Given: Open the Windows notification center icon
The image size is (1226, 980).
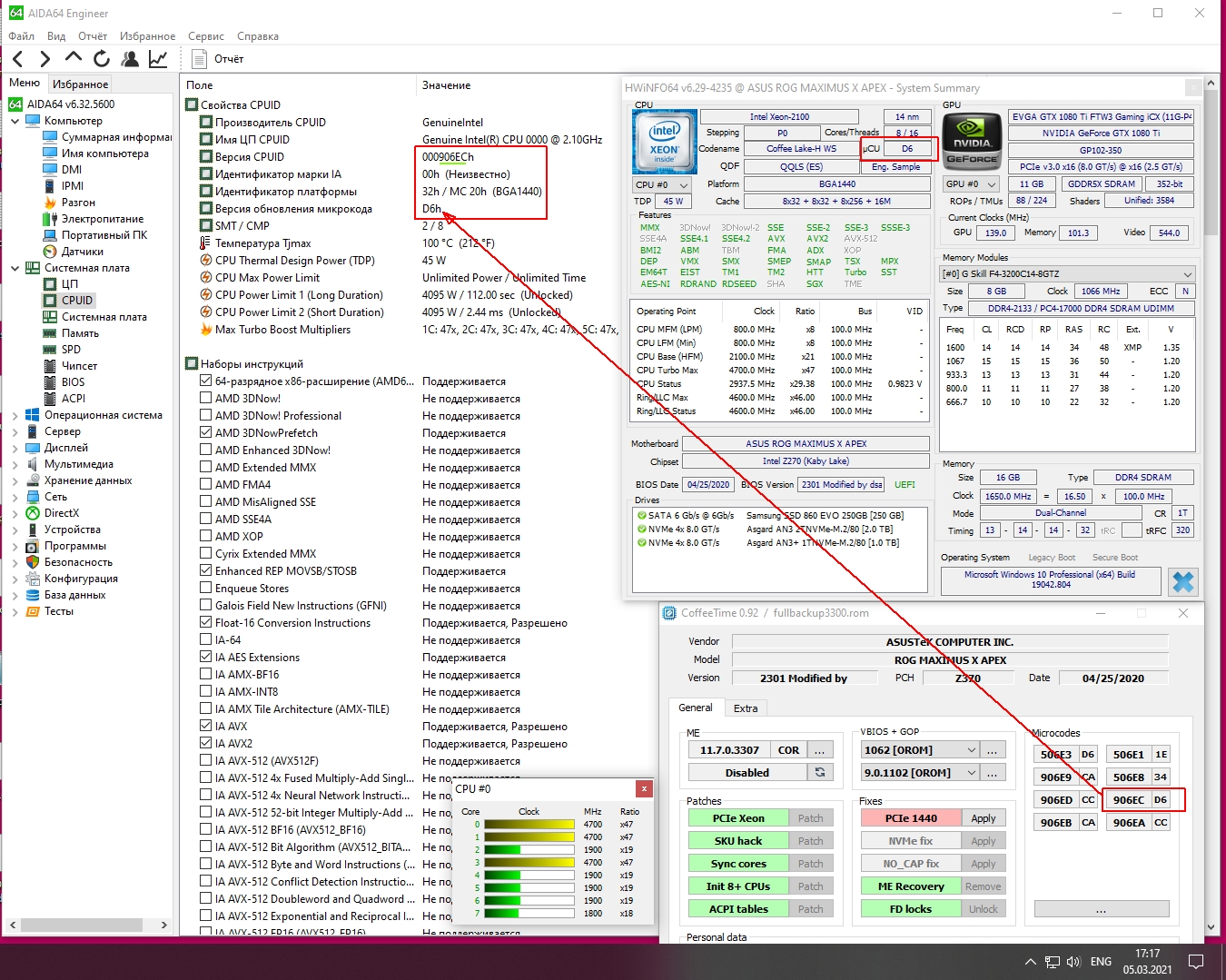Looking at the screenshot, I should (x=1196, y=962).
